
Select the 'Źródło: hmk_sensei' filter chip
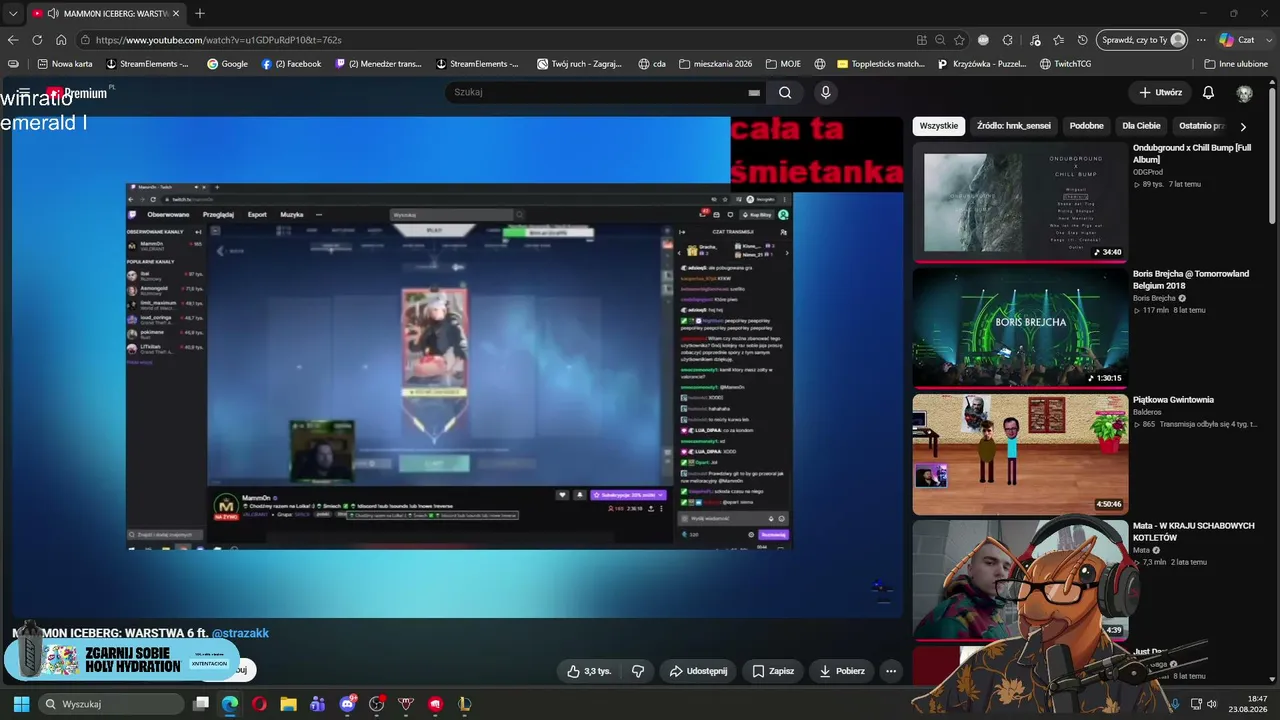[x=1014, y=126]
